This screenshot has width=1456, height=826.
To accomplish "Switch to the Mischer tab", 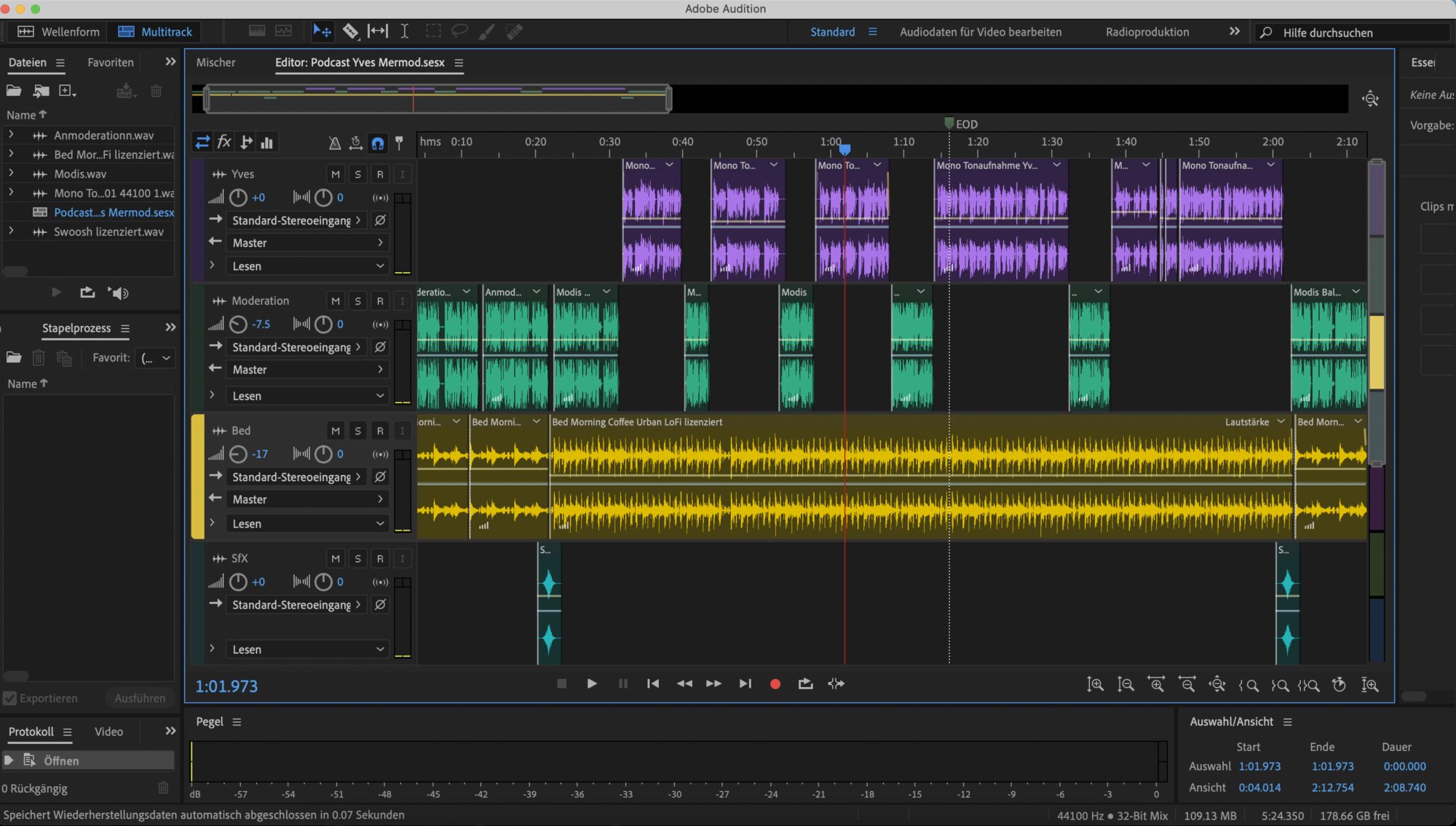I will click(215, 63).
